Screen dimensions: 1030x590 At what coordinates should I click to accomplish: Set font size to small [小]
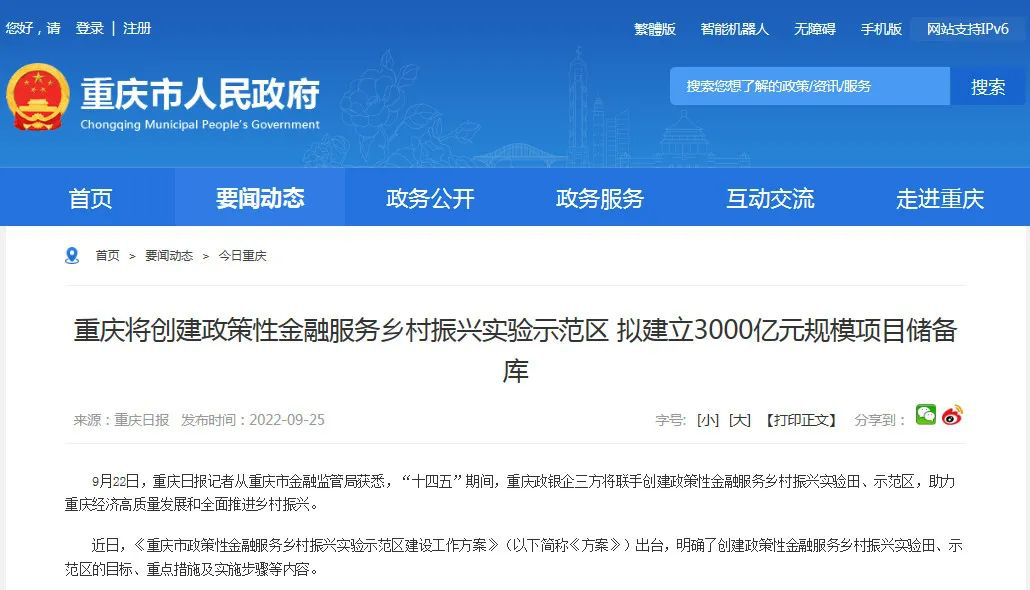point(707,420)
